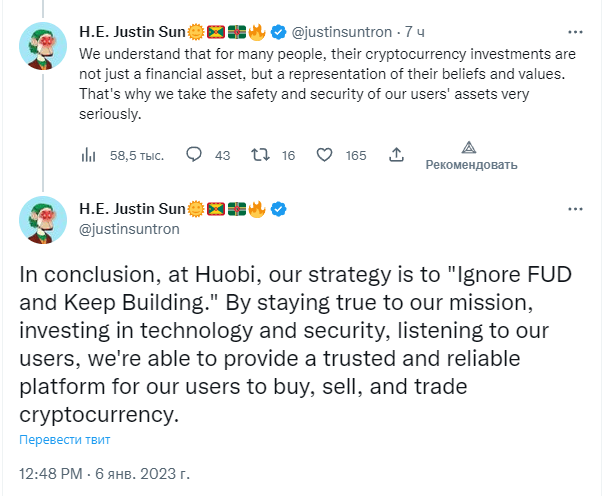This screenshot has width=607, height=496.
Task: Open @justinsuntron handle below main author name
Action: (x=129, y=229)
